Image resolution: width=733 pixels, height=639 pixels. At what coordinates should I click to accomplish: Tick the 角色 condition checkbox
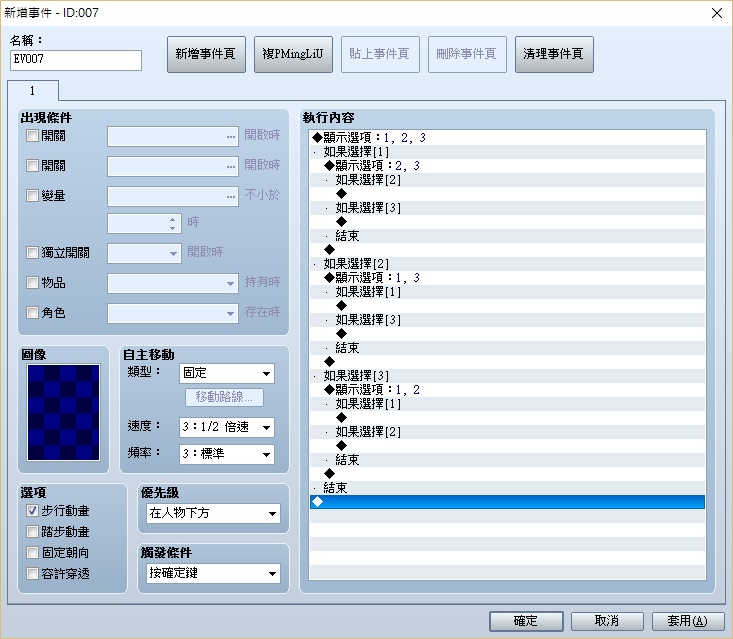click(32, 313)
